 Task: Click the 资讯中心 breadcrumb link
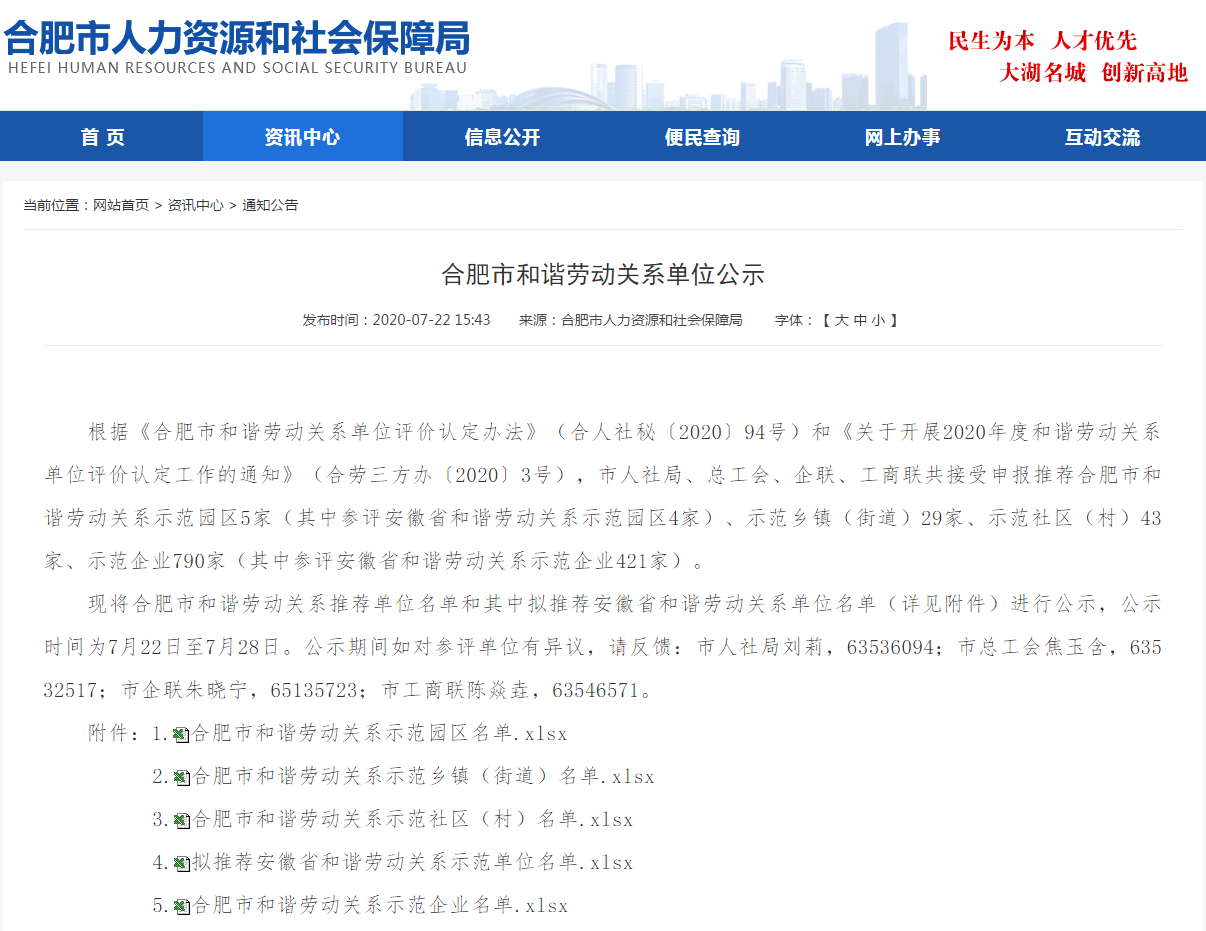[x=196, y=205]
